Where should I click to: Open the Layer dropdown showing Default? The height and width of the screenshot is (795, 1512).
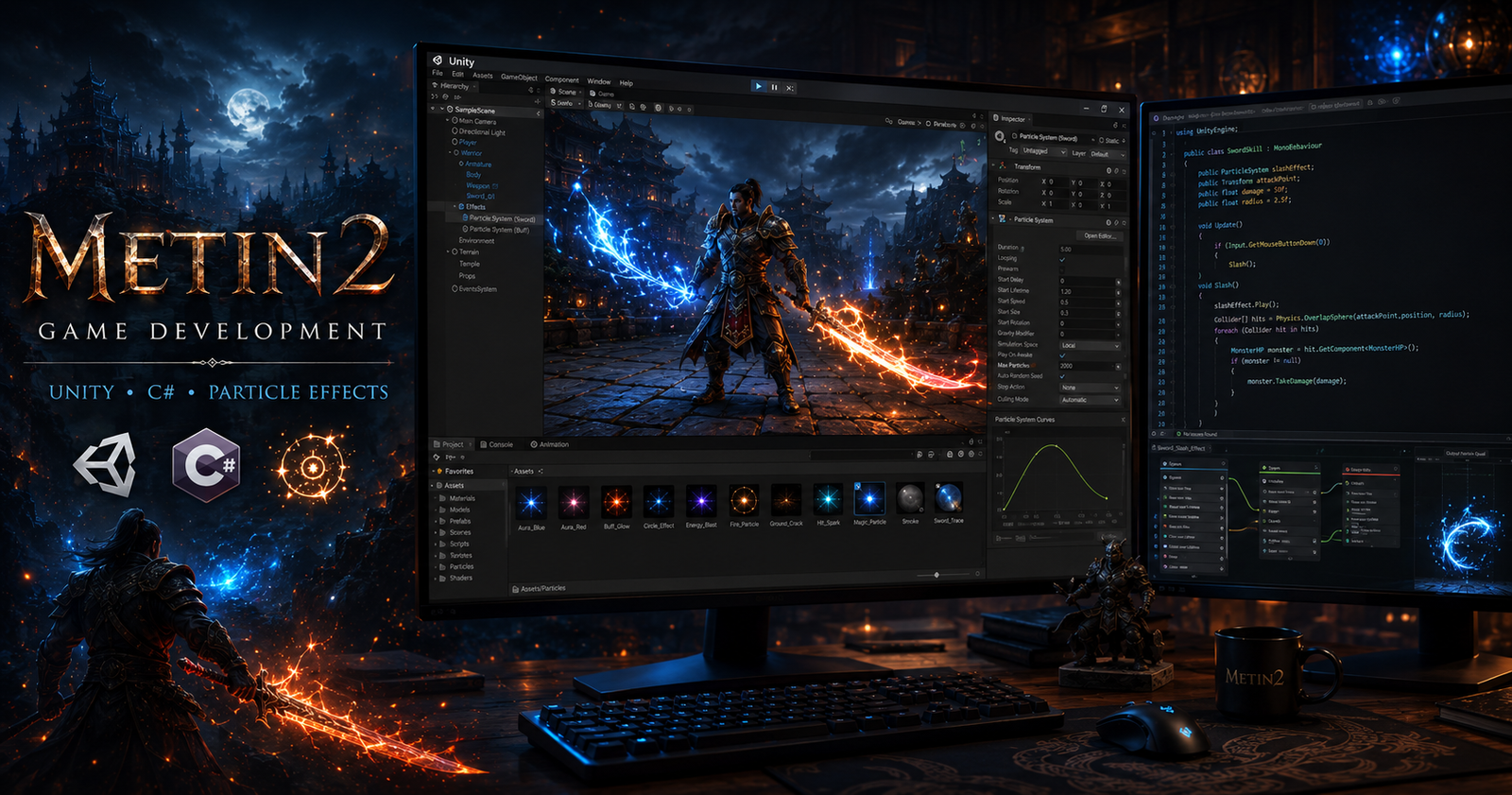[1108, 154]
